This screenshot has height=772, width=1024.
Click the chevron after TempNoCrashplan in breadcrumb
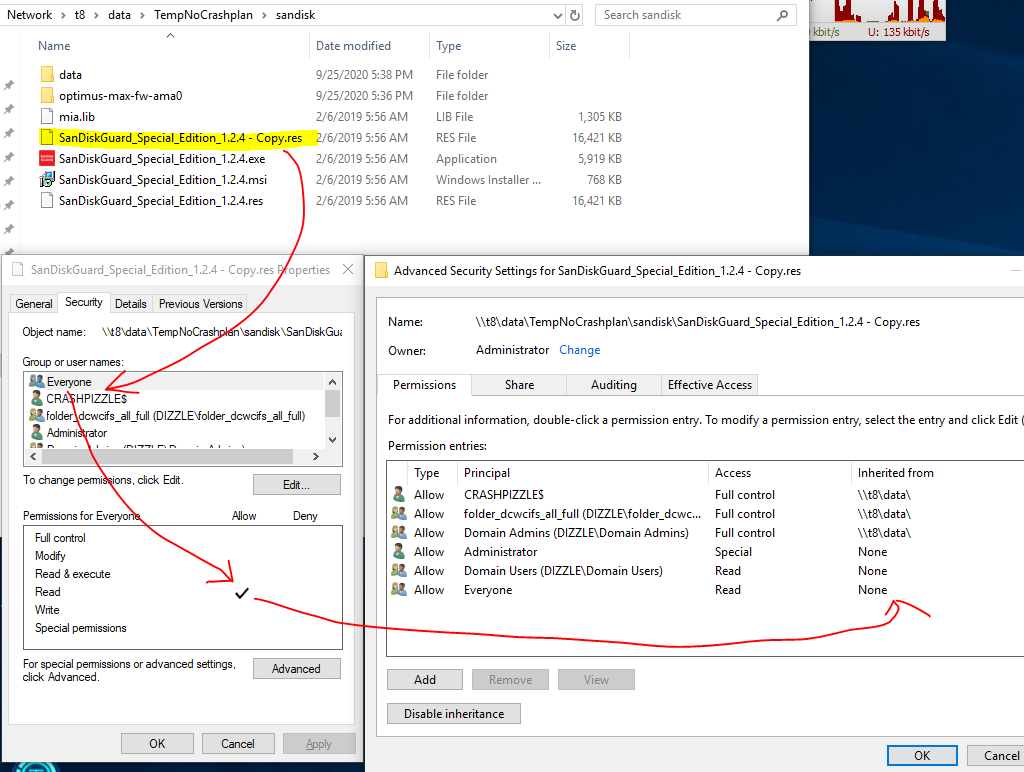coord(264,15)
